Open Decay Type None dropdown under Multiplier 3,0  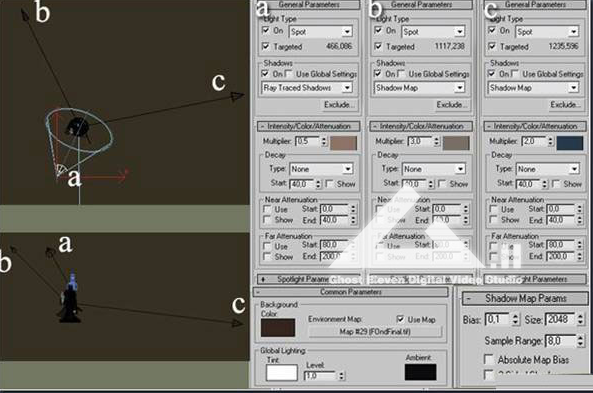434,169
